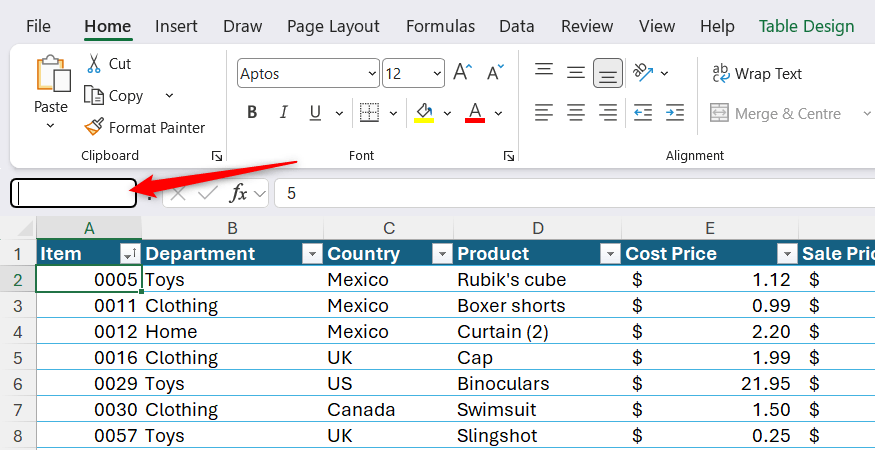Screen dimensions: 875x450
Task: Select row 5 header
Action: tap(18, 357)
